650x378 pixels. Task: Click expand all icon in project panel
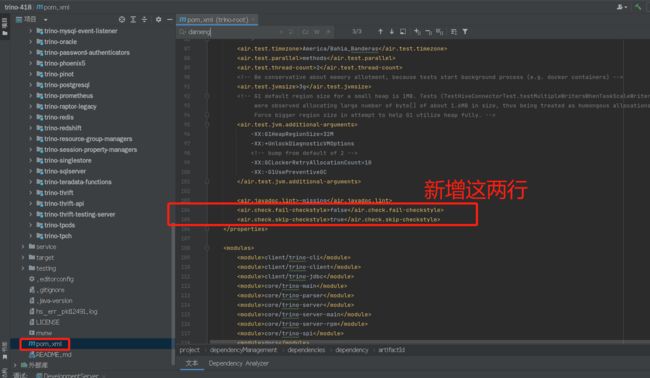click(x=133, y=19)
